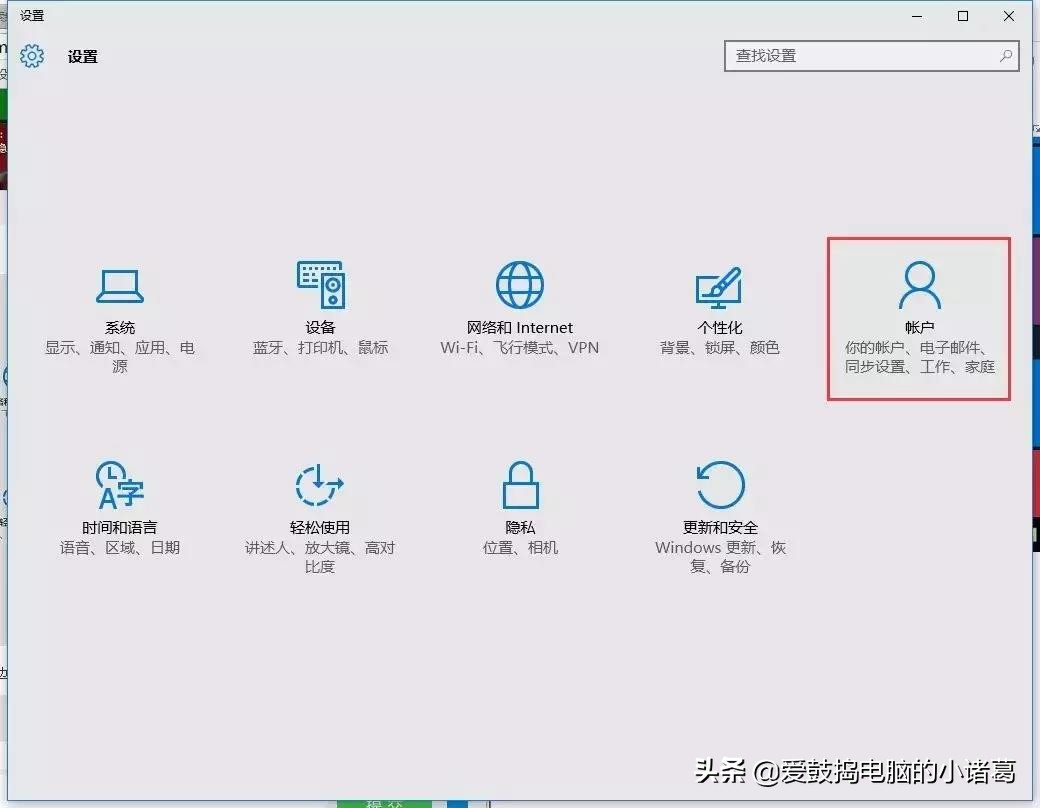Viewport: 1040px width, 808px height.
Task: Click the gear icon beside the 设置 title
Action: click(33, 56)
